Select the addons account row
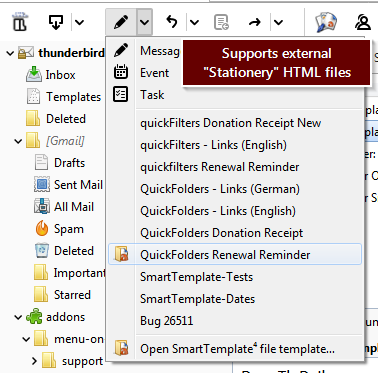The height and width of the screenshot is (373, 378). pos(65,317)
